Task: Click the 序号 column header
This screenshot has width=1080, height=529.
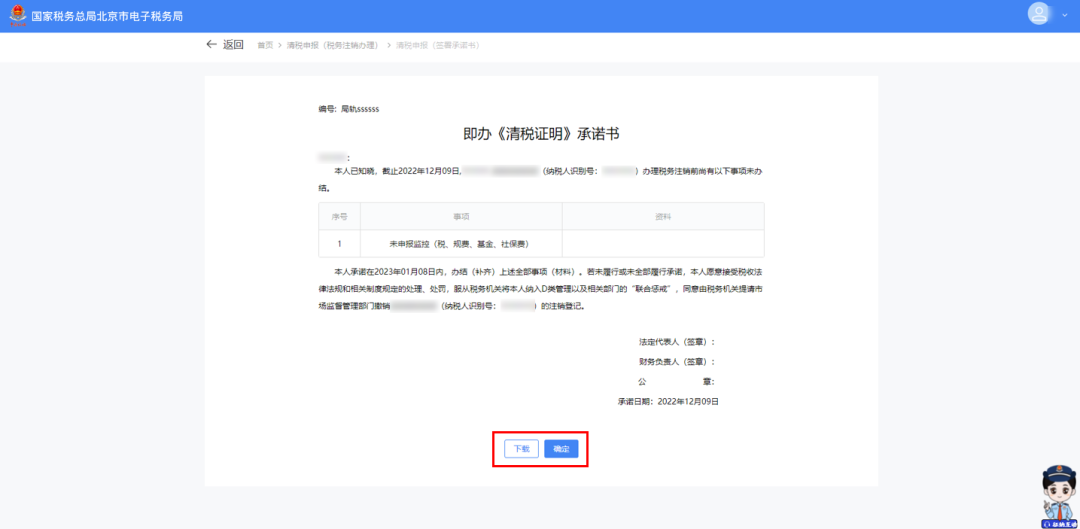Action: click(x=339, y=216)
